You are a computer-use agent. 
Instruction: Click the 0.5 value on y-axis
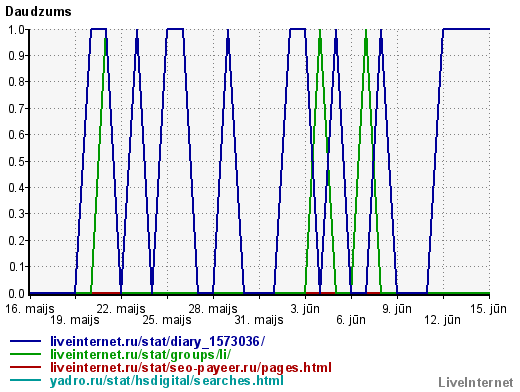pos(17,161)
